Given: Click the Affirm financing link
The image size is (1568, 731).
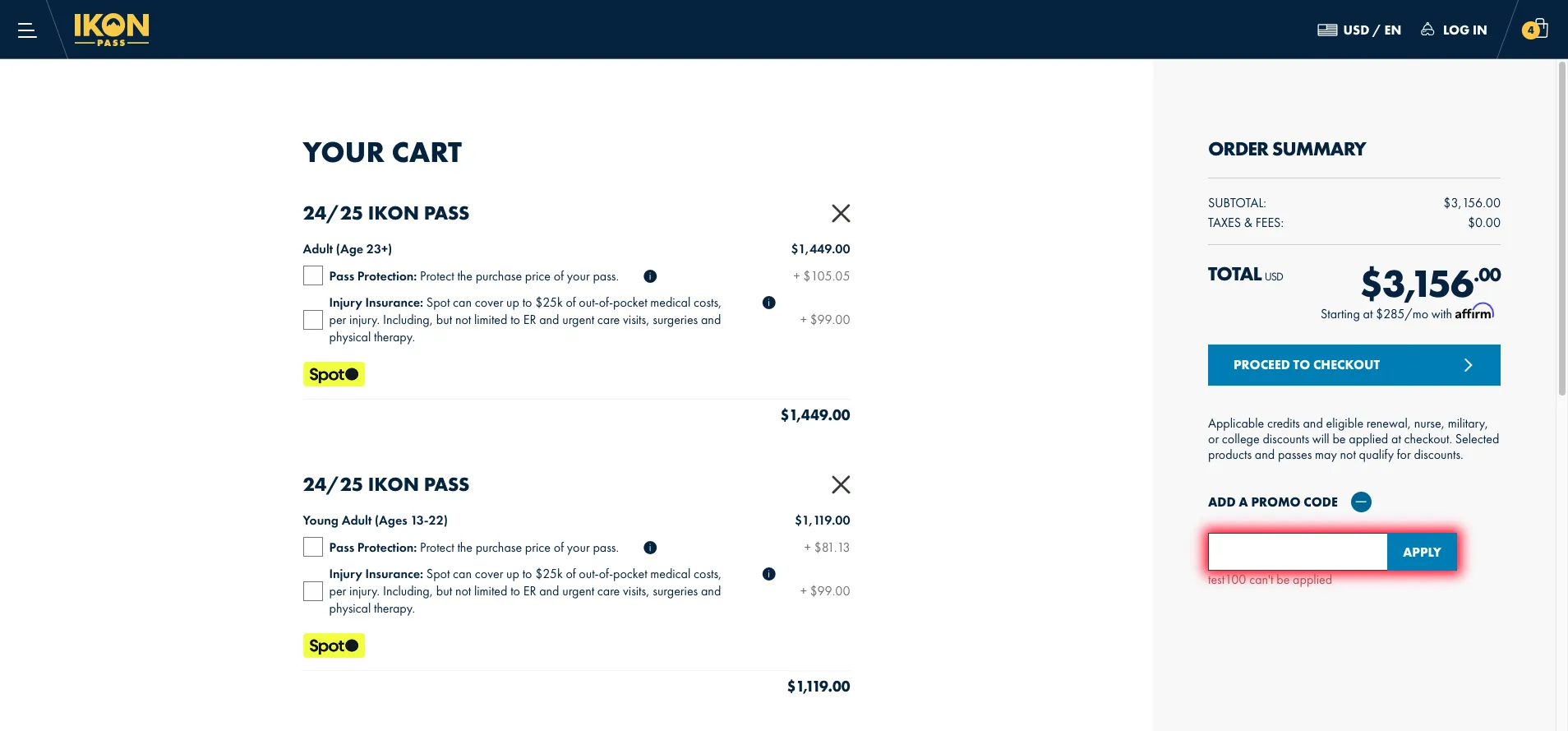Looking at the screenshot, I should tap(1473, 313).
